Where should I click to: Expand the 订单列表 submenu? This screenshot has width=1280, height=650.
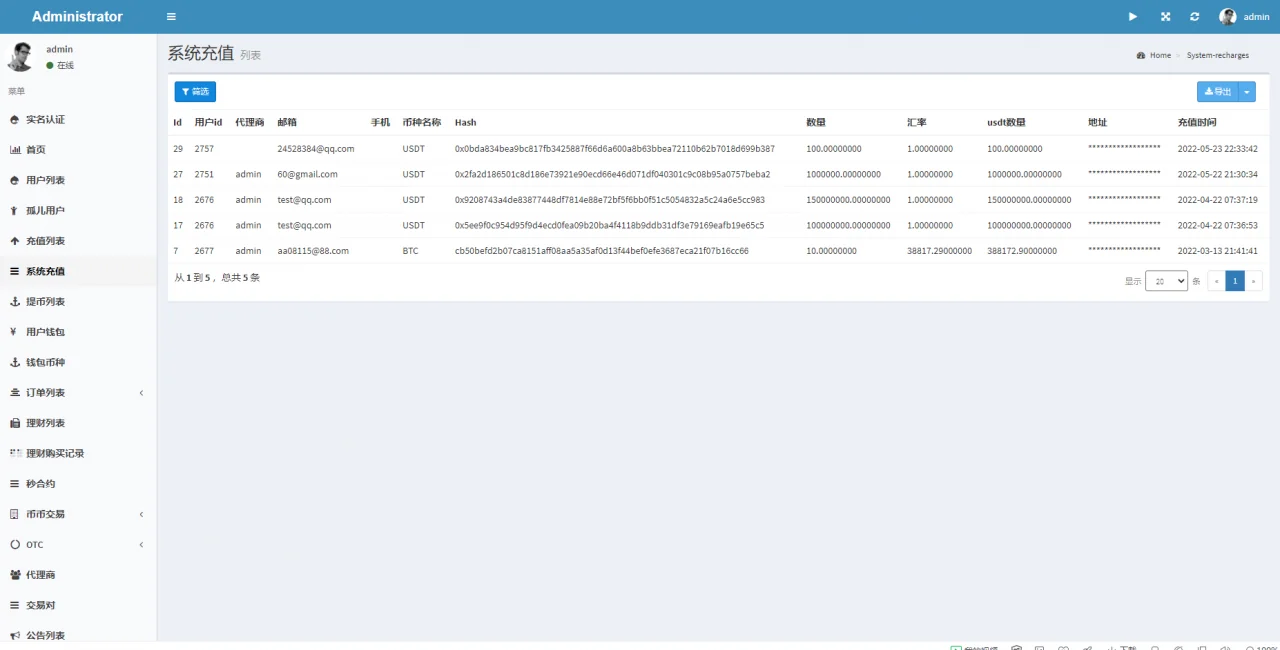point(45,393)
